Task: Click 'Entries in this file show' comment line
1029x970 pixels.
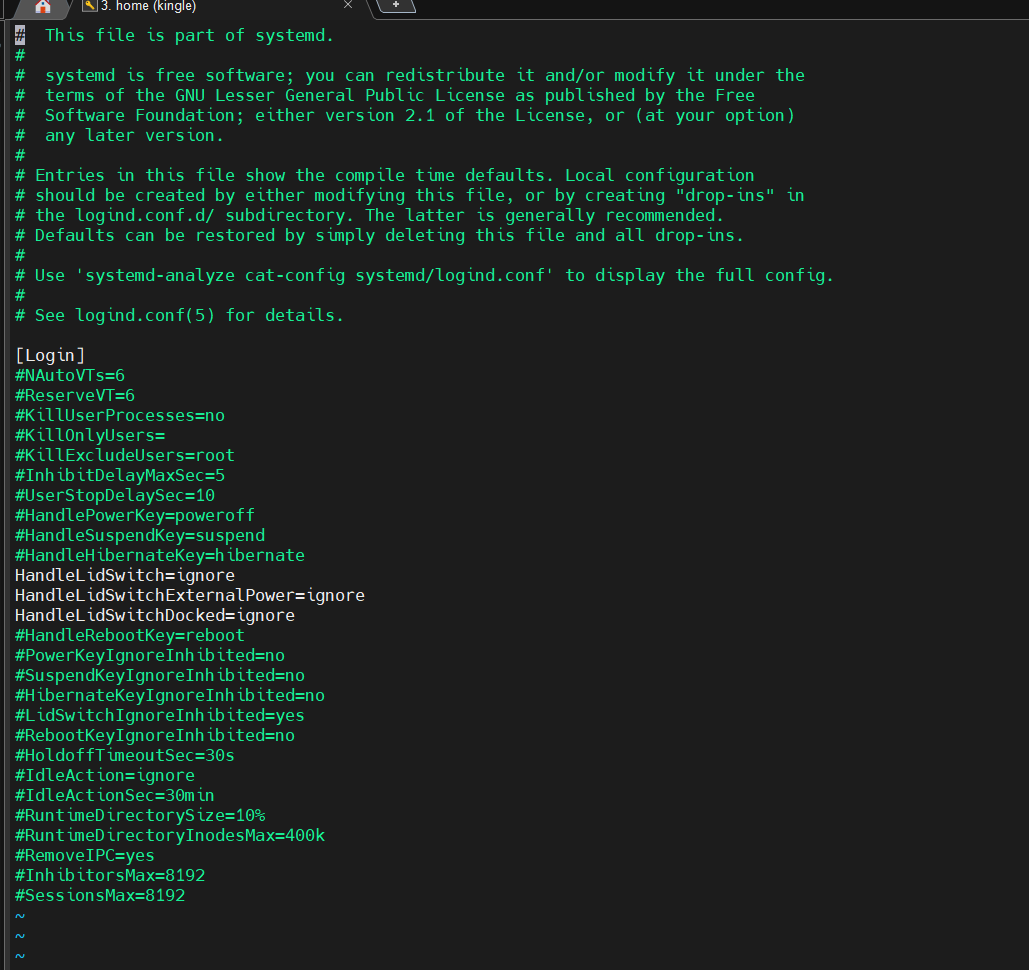Action: tap(385, 176)
